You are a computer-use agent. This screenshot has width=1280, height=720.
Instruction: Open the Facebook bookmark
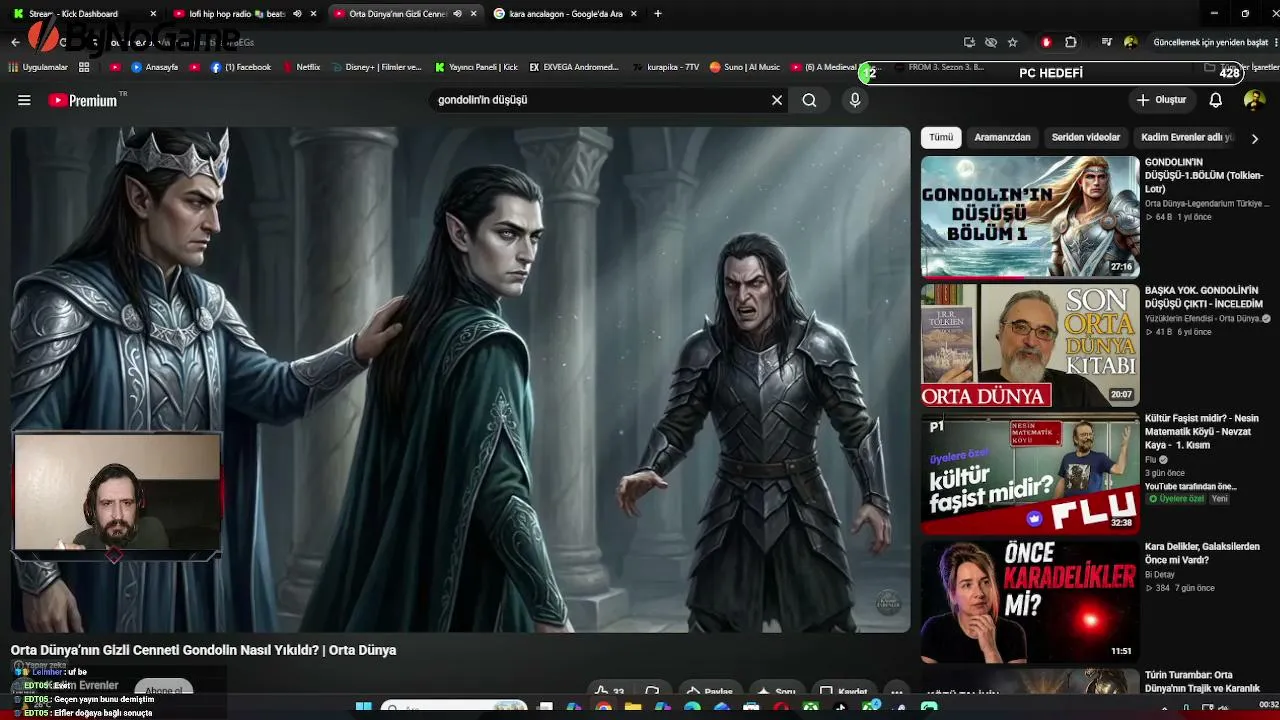pyautogui.click(x=240, y=67)
